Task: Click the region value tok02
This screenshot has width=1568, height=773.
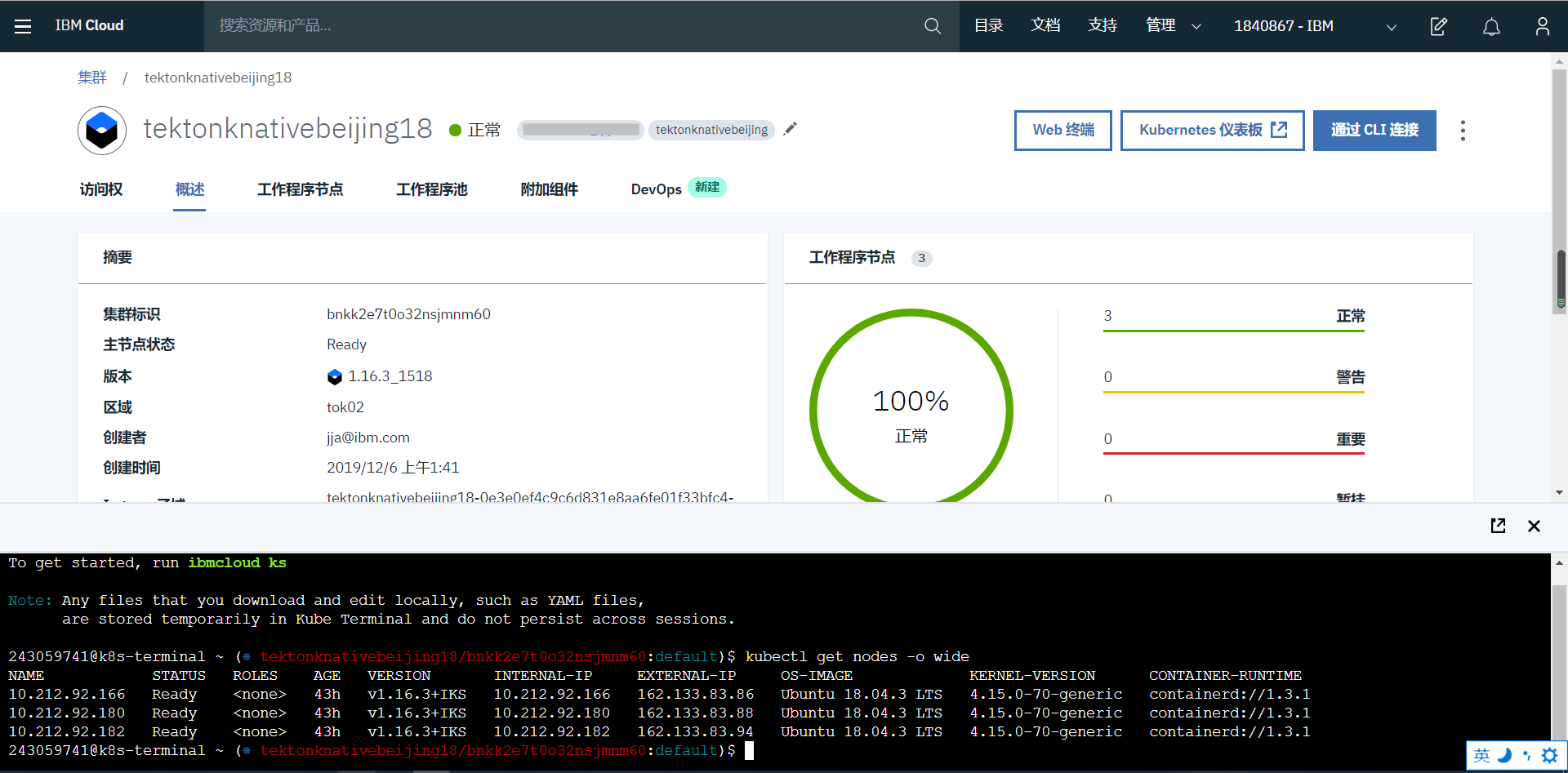Action: coord(345,407)
